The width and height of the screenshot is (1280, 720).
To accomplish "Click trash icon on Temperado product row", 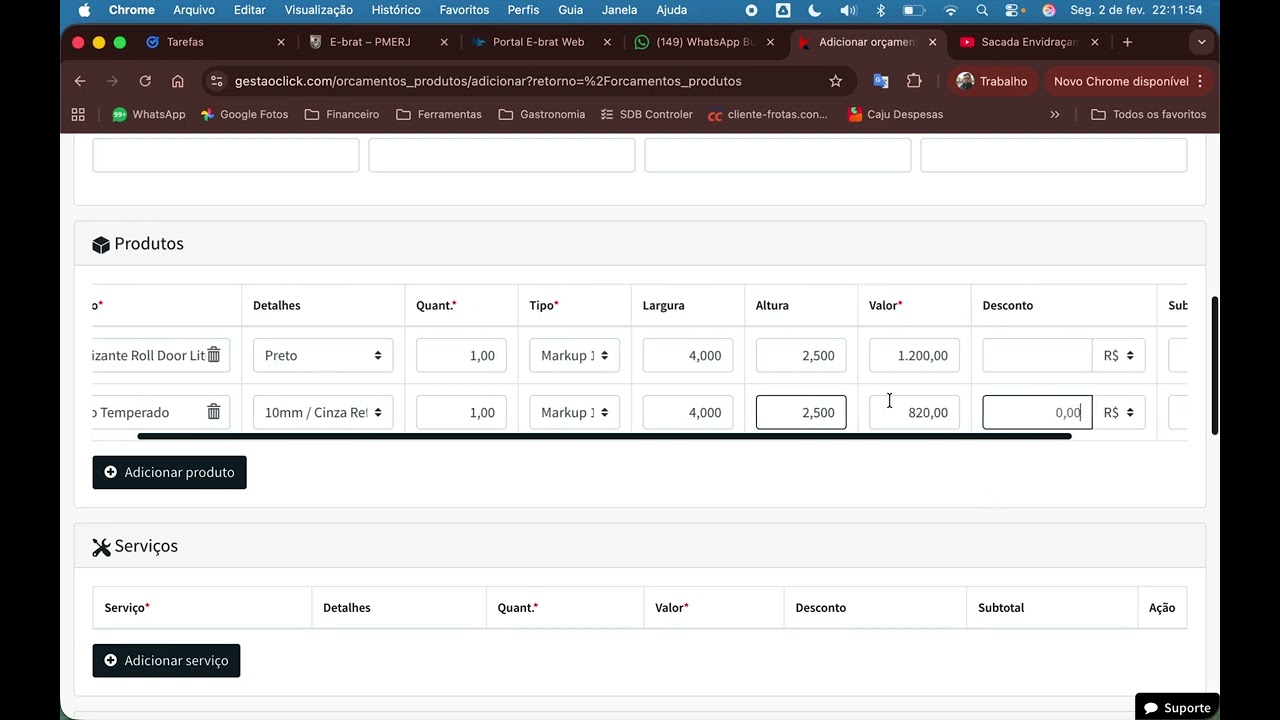I will pos(213,412).
